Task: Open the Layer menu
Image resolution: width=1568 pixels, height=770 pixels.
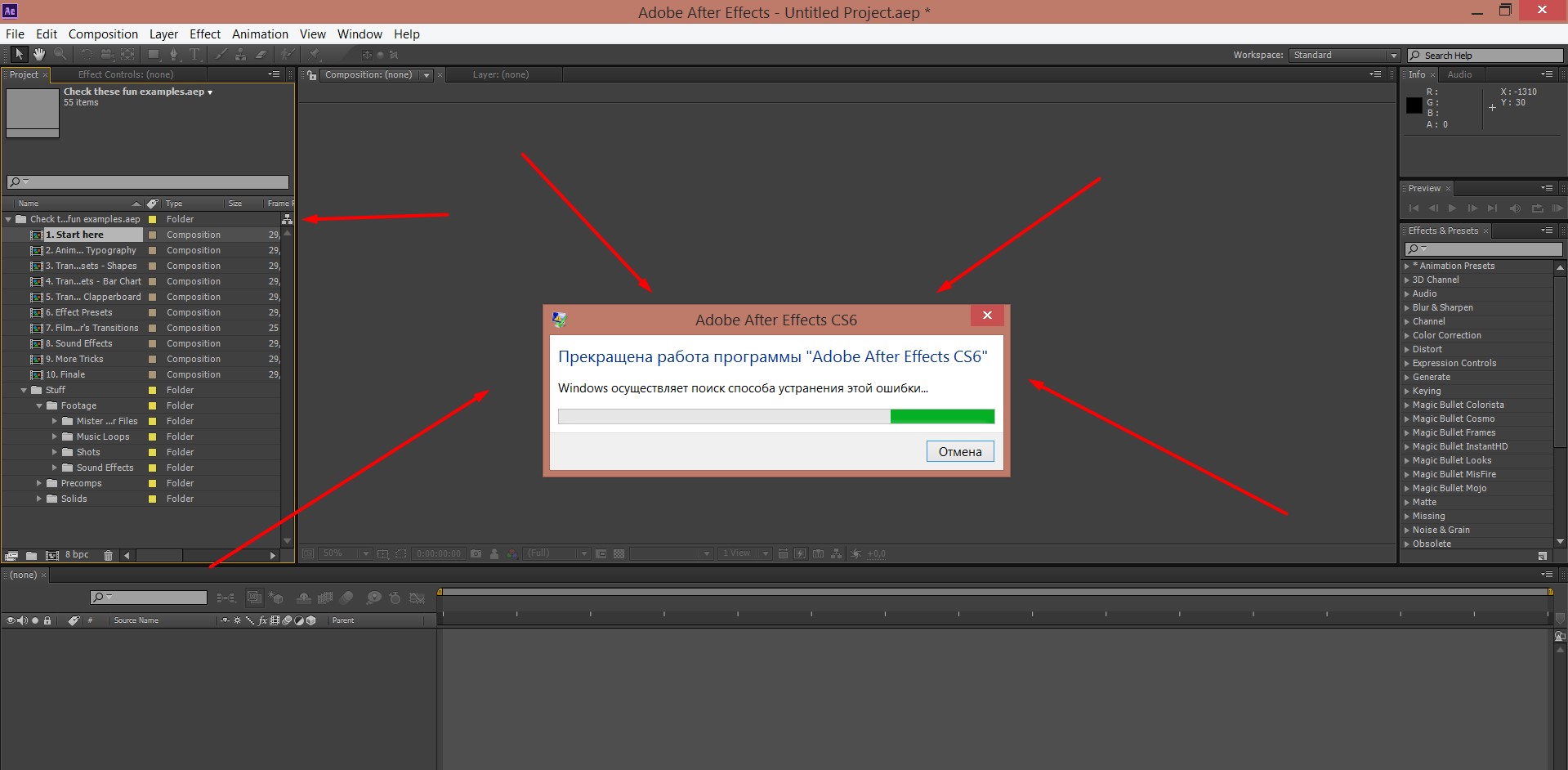Action: click(163, 34)
